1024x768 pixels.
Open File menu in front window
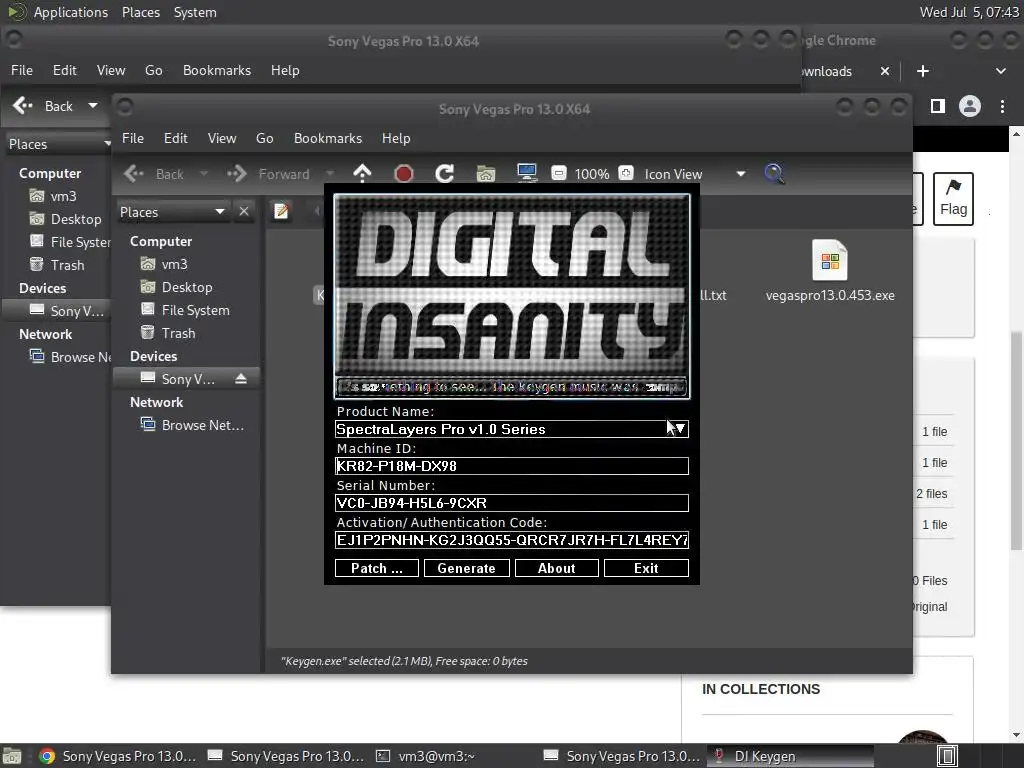click(133, 138)
